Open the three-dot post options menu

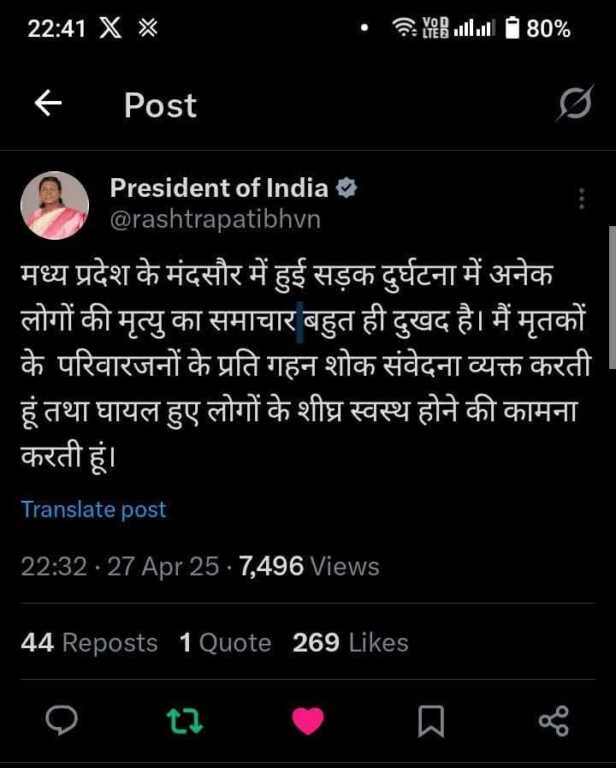(x=582, y=198)
